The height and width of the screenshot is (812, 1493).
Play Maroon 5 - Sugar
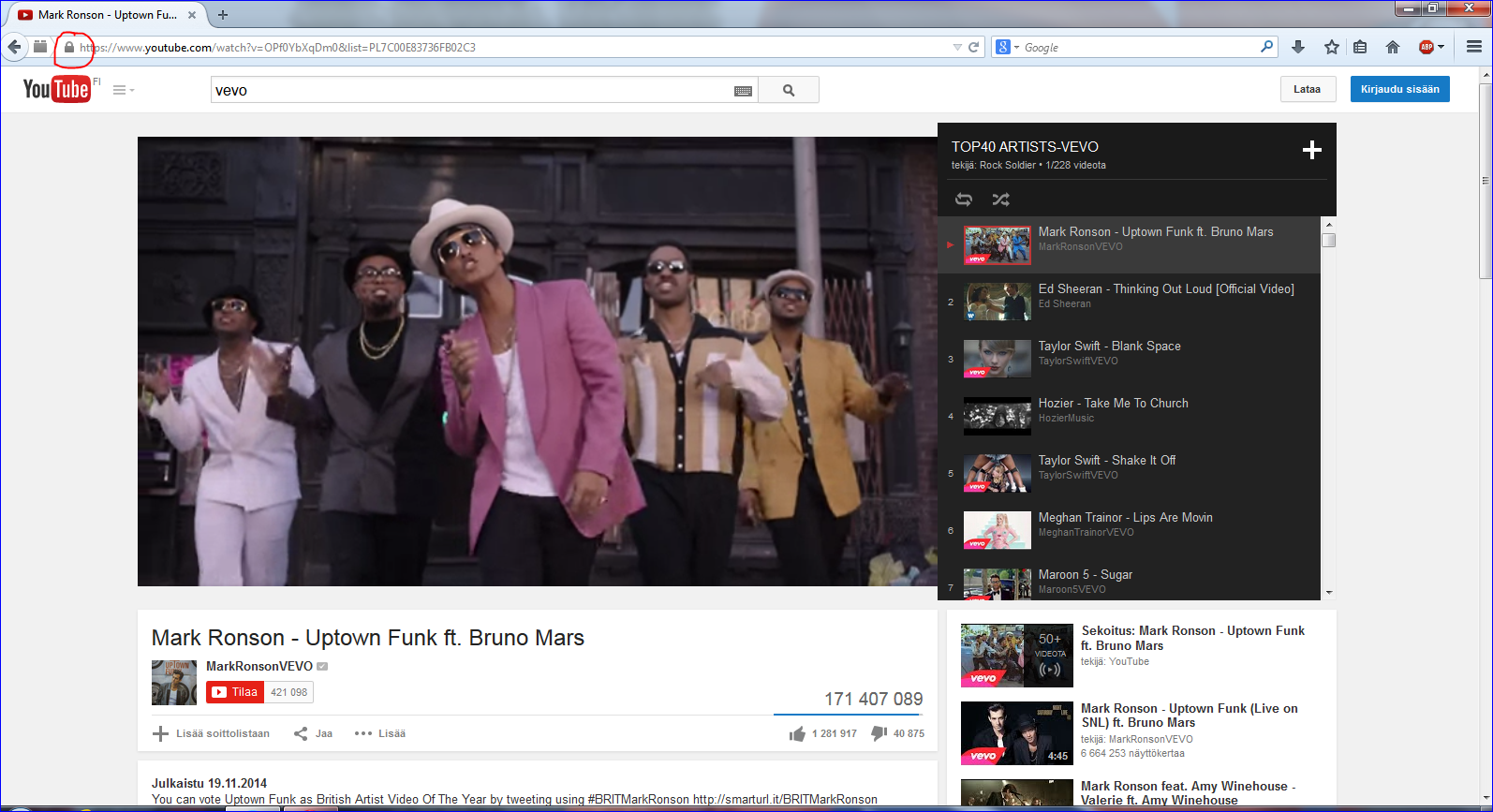click(x=1130, y=580)
